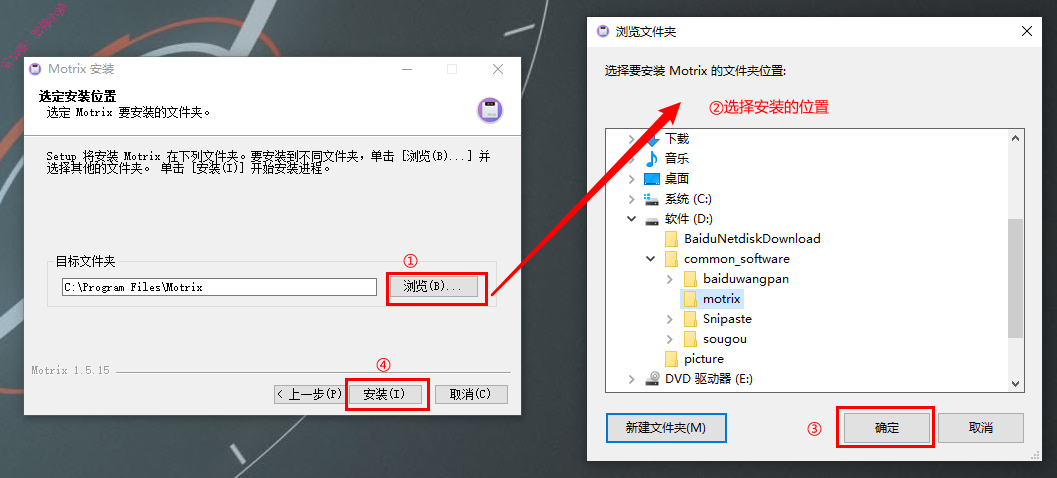The width and height of the screenshot is (1057, 478).
Task: Click the 浏览文件夹 dialog title icon
Action: pyautogui.click(x=602, y=32)
